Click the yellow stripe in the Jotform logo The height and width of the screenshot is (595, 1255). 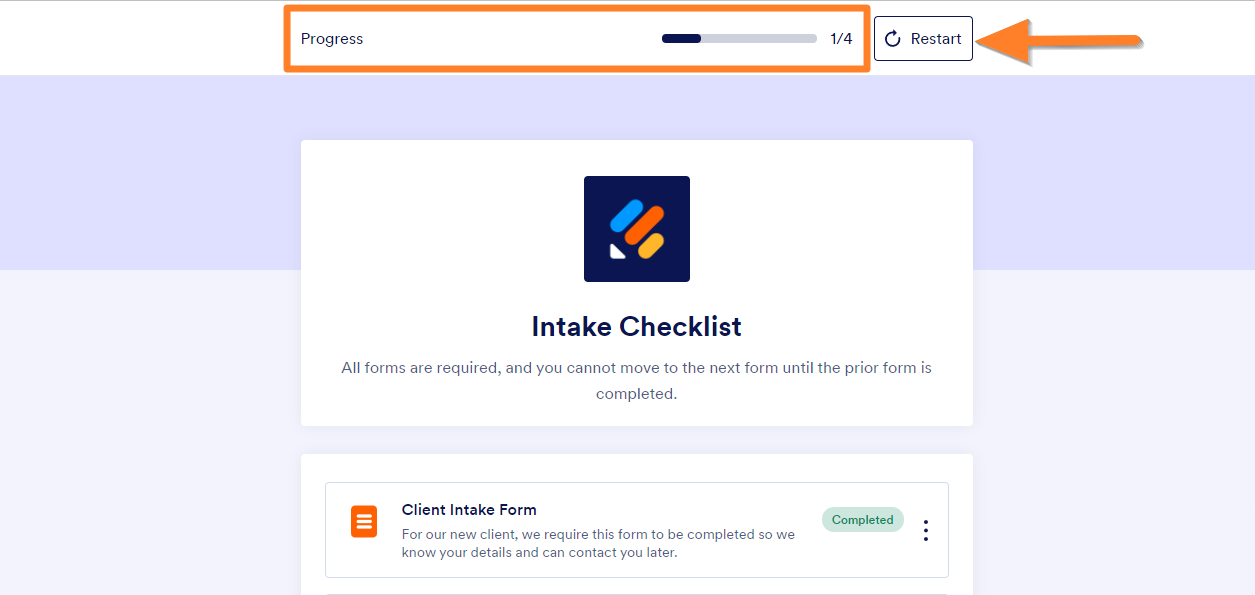[651, 246]
